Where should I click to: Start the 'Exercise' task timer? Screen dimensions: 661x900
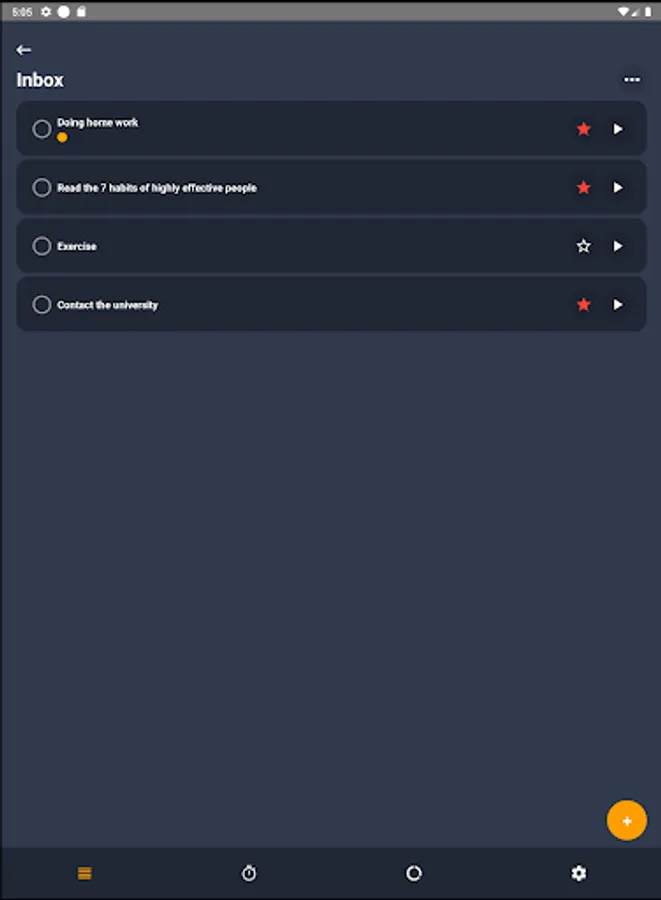tap(618, 246)
